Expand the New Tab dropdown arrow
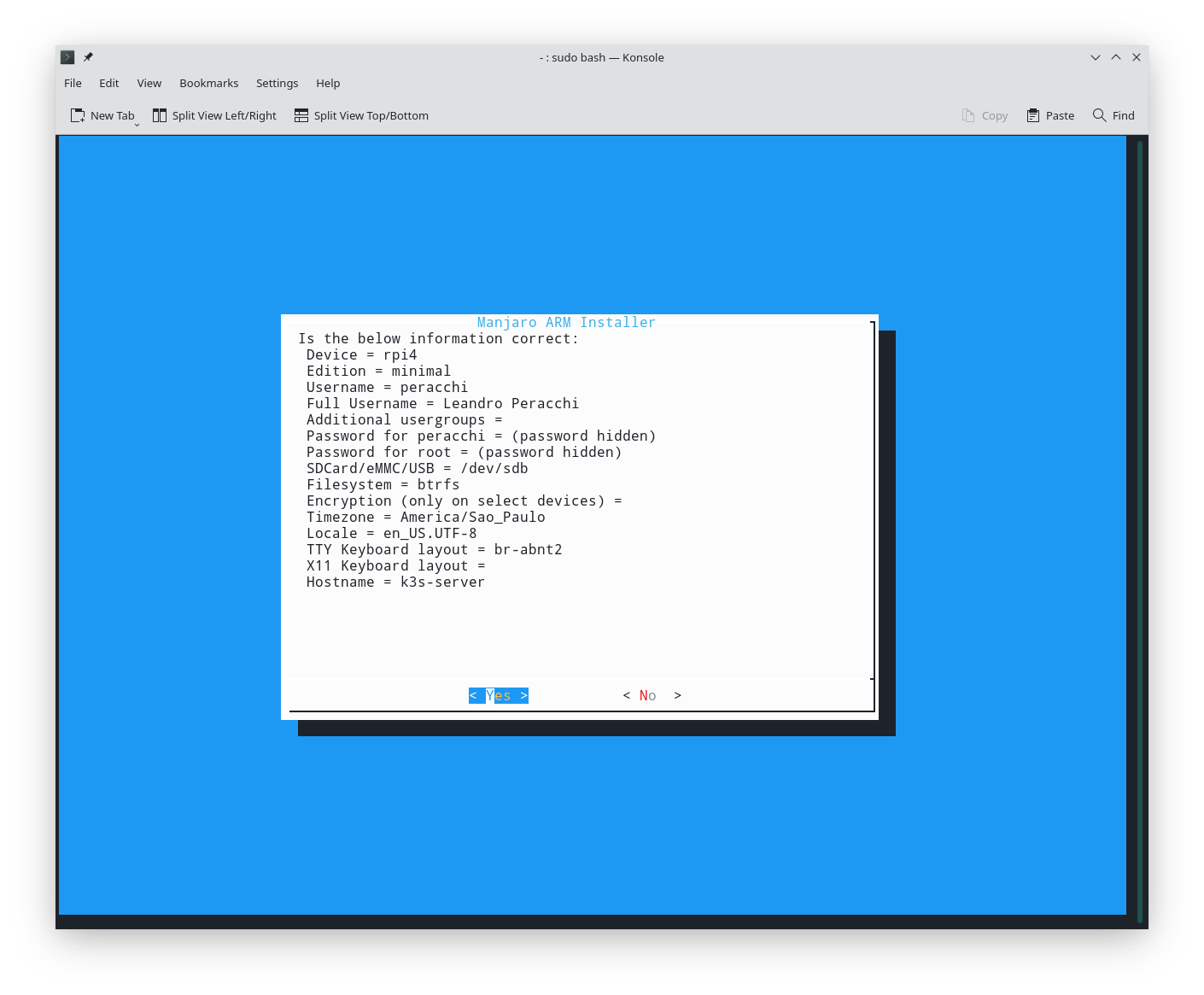 coord(137,125)
